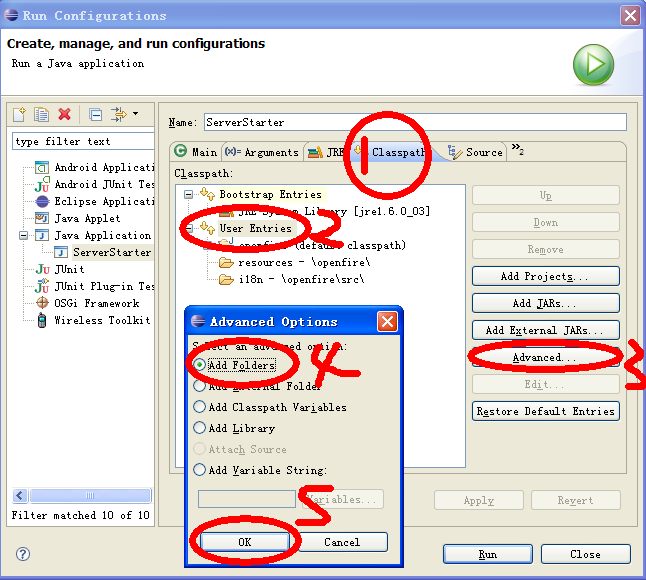Collapse the Bootstrap Entries node
The height and width of the screenshot is (580, 646).
(188, 194)
